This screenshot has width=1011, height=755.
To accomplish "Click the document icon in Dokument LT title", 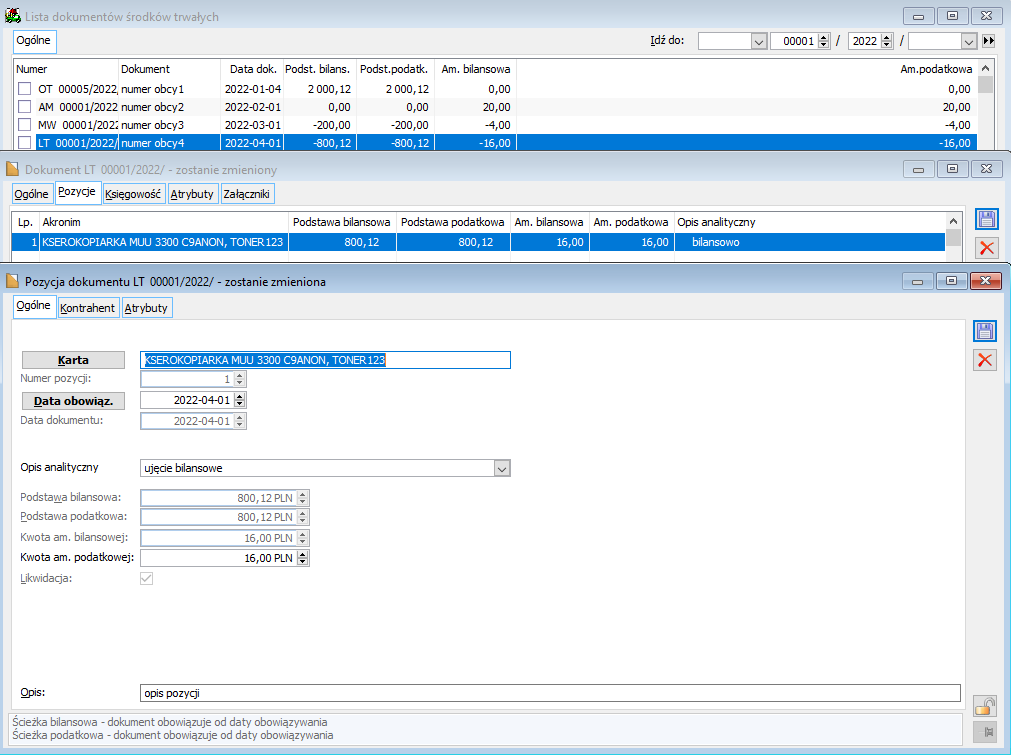I will tap(12, 169).
